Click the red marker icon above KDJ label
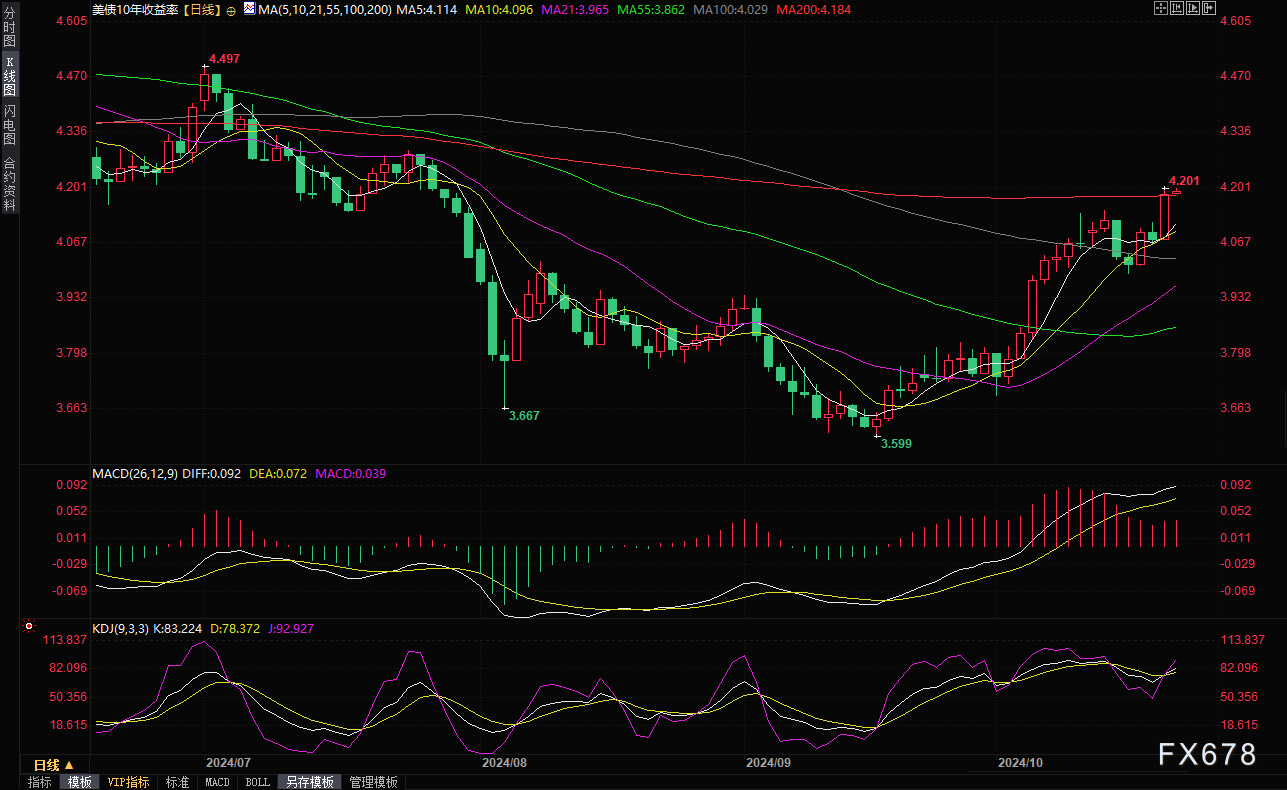Image resolution: width=1287 pixels, height=790 pixels. click(29, 625)
